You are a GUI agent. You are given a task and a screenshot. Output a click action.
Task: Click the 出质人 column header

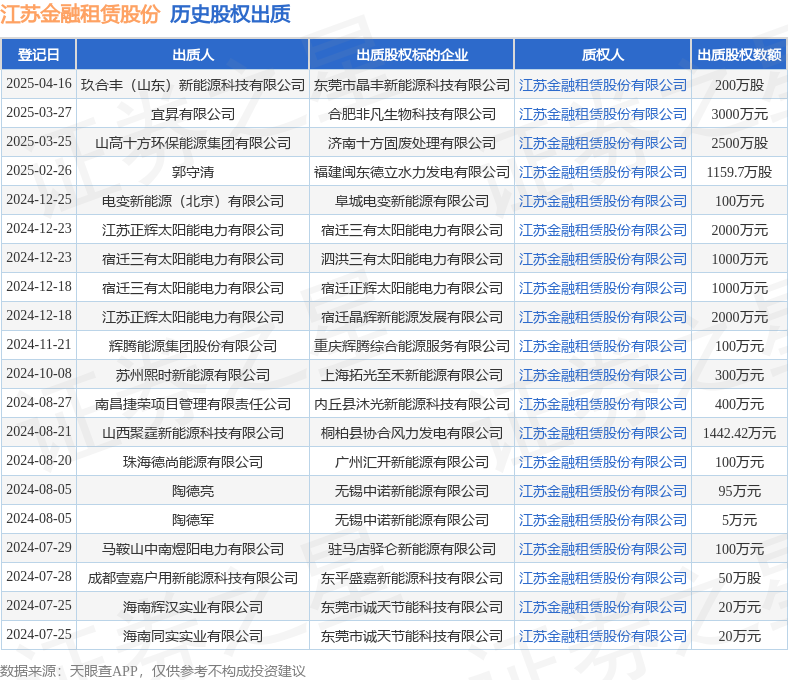[192, 54]
